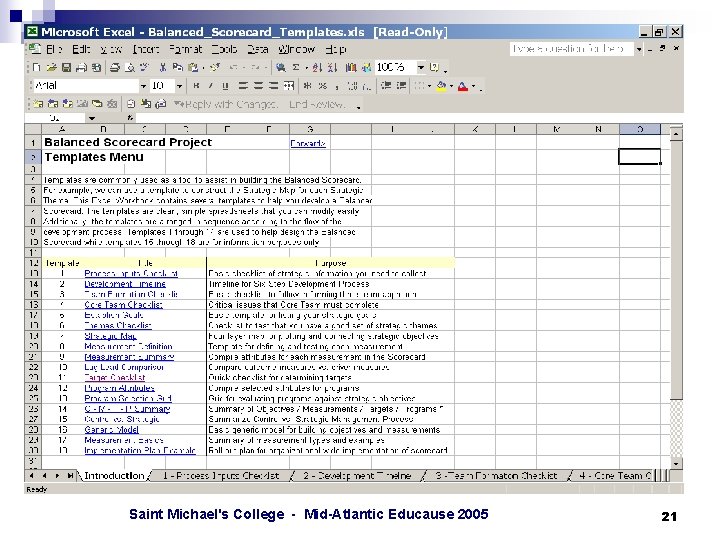Switch to the Introduction sheet tab

[114, 476]
